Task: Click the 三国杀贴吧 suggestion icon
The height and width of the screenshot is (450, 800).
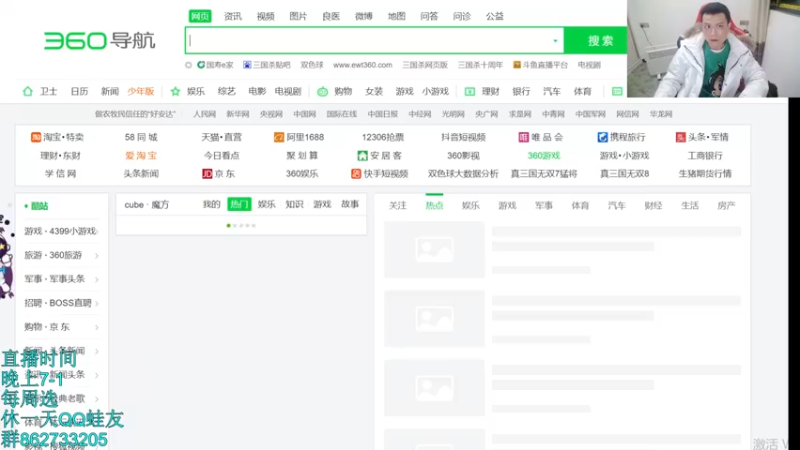Action: pyautogui.click(x=247, y=65)
